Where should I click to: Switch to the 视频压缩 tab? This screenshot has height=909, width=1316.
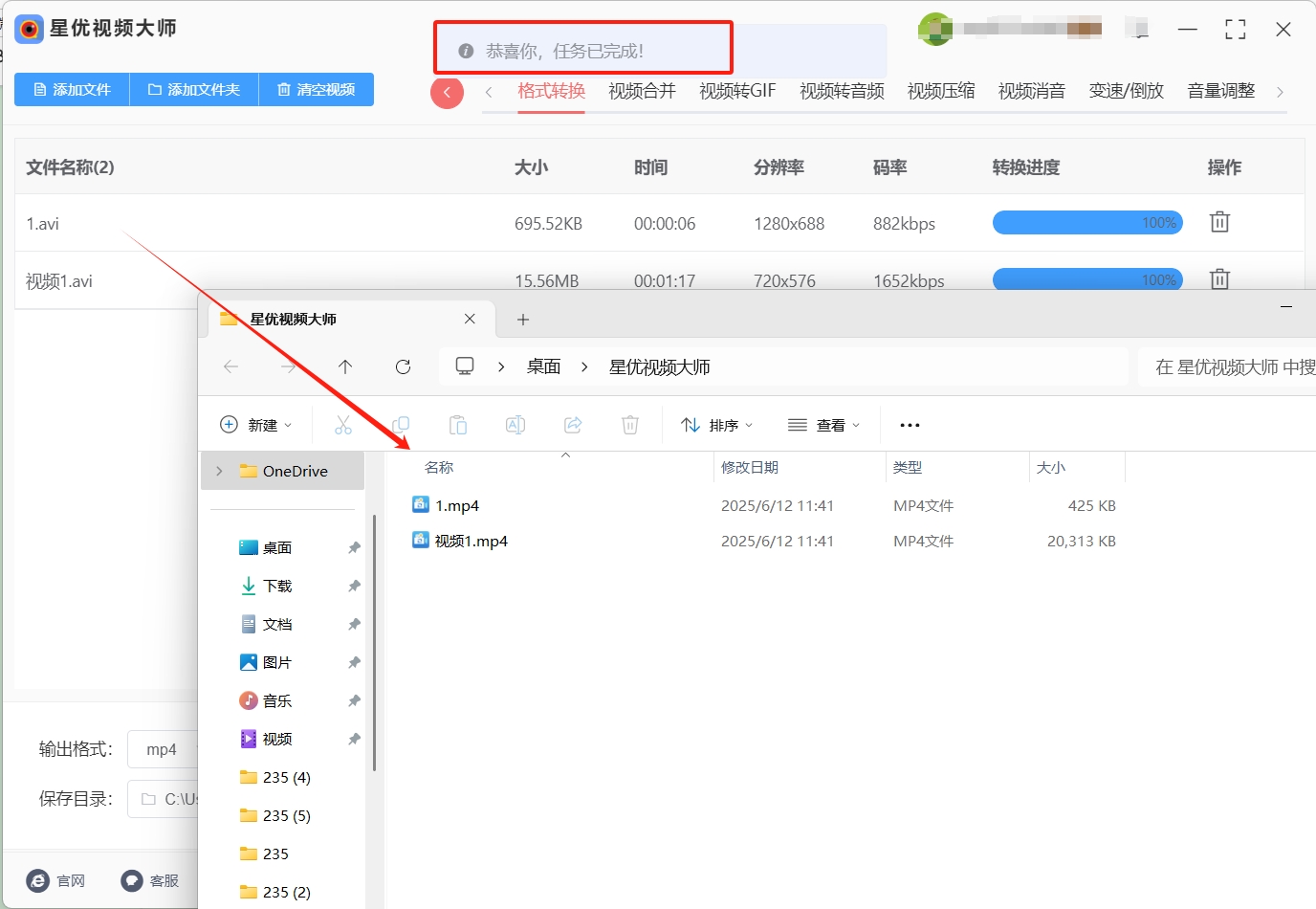941,91
